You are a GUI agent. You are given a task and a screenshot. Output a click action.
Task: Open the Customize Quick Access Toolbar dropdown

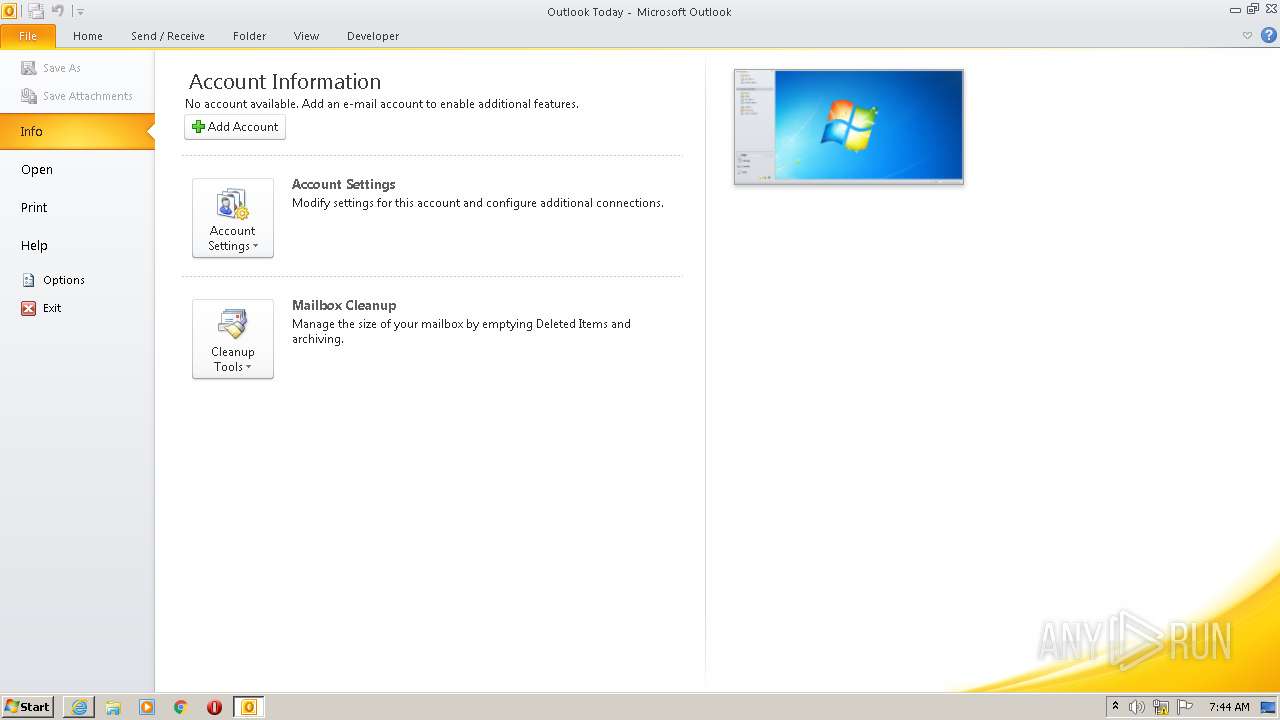(x=80, y=12)
